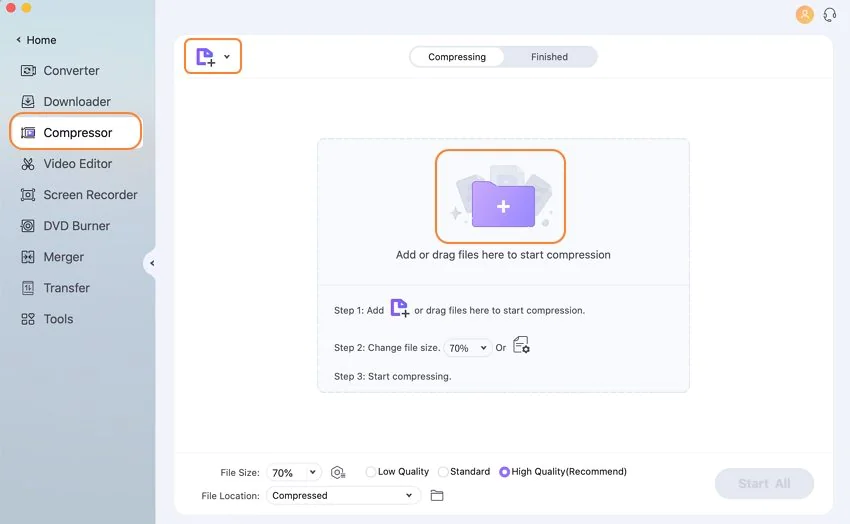Click 'Add or drag files here' text
Screen dimensions: 850x524
(503, 255)
